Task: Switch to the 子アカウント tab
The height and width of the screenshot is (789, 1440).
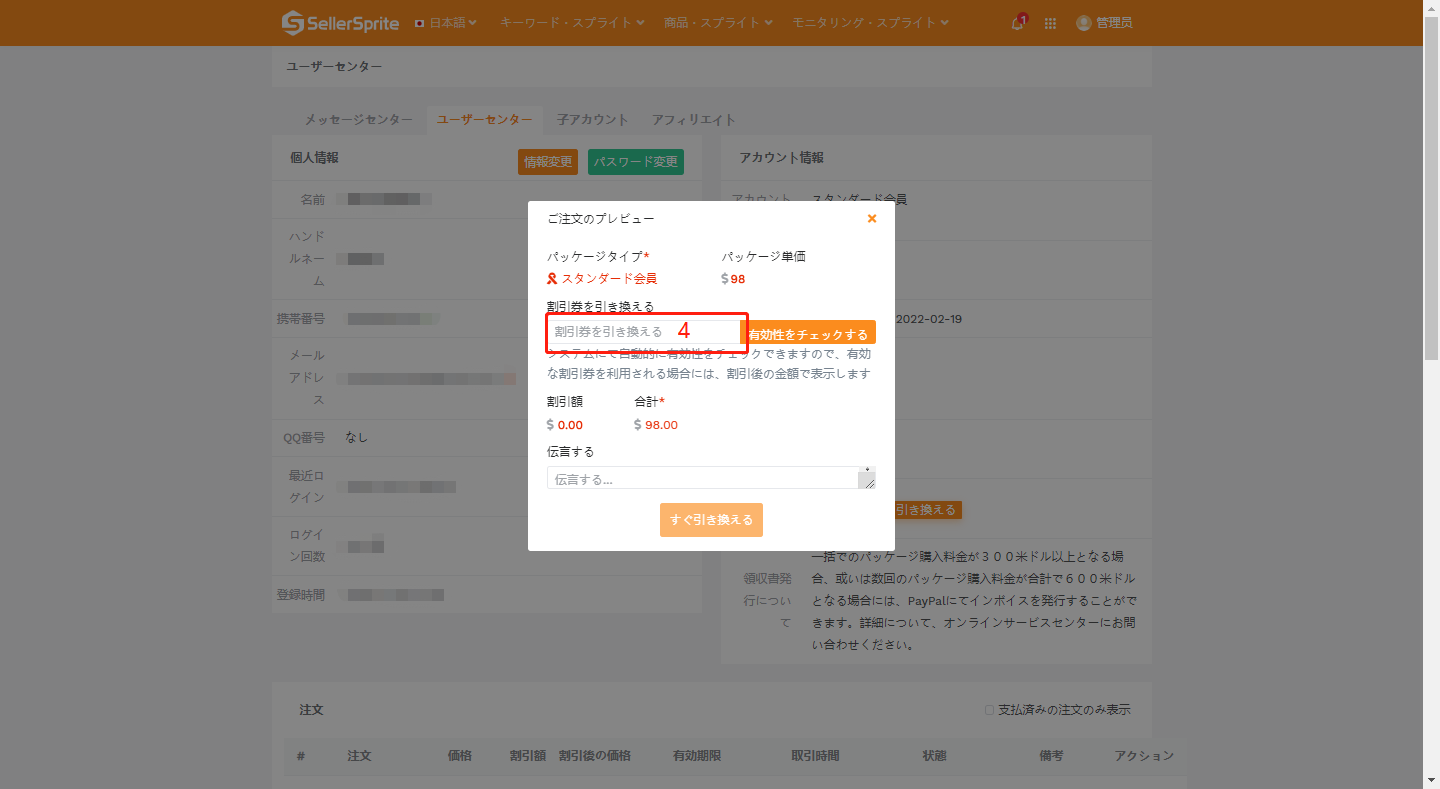Action: (592, 120)
